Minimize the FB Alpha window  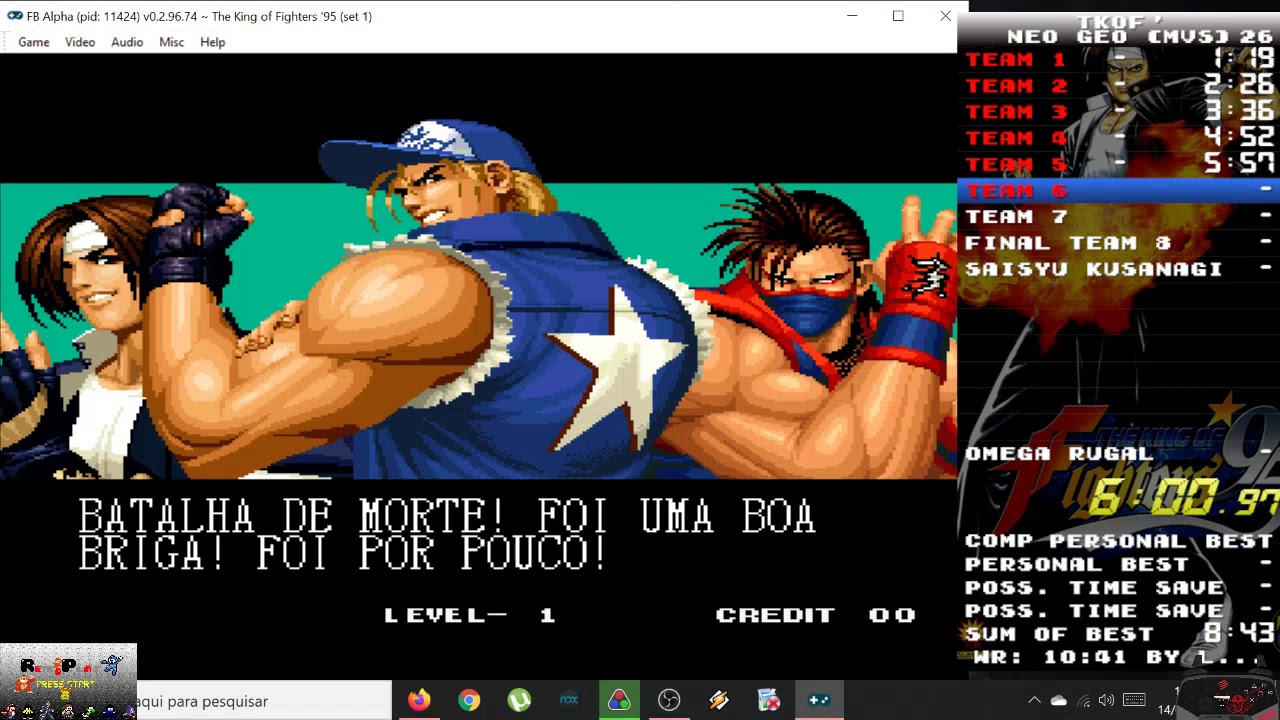(x=852, y=16)
